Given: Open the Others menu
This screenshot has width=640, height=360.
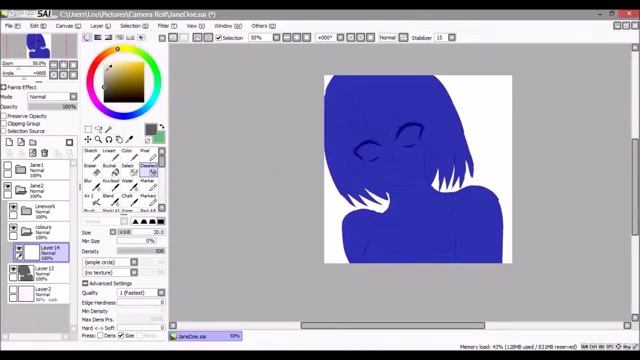Looking at the screenshot, I should [263, 26].
